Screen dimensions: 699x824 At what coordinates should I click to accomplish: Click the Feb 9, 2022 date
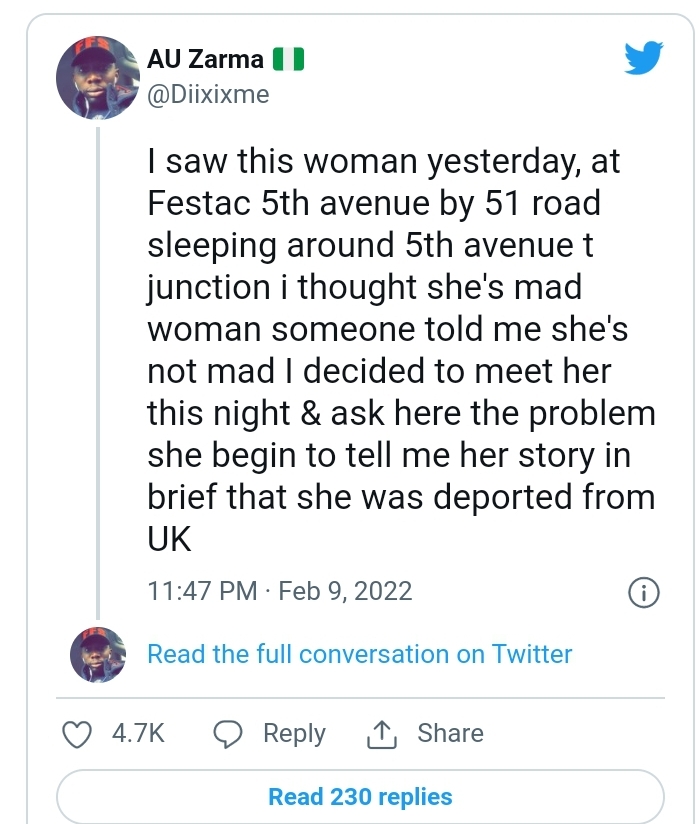(x=345, y=591)
